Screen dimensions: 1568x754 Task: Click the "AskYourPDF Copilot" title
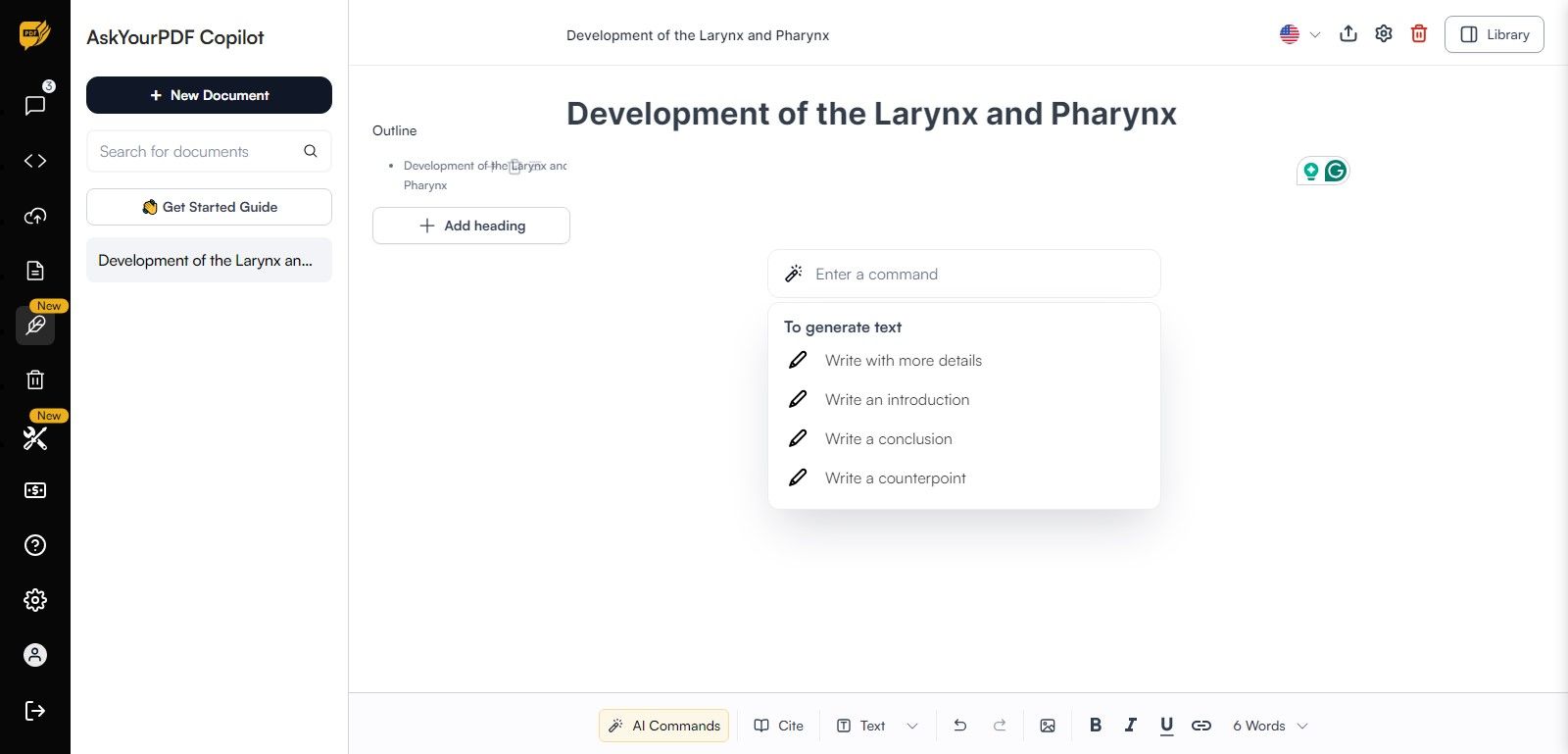[x=175, y=37]
